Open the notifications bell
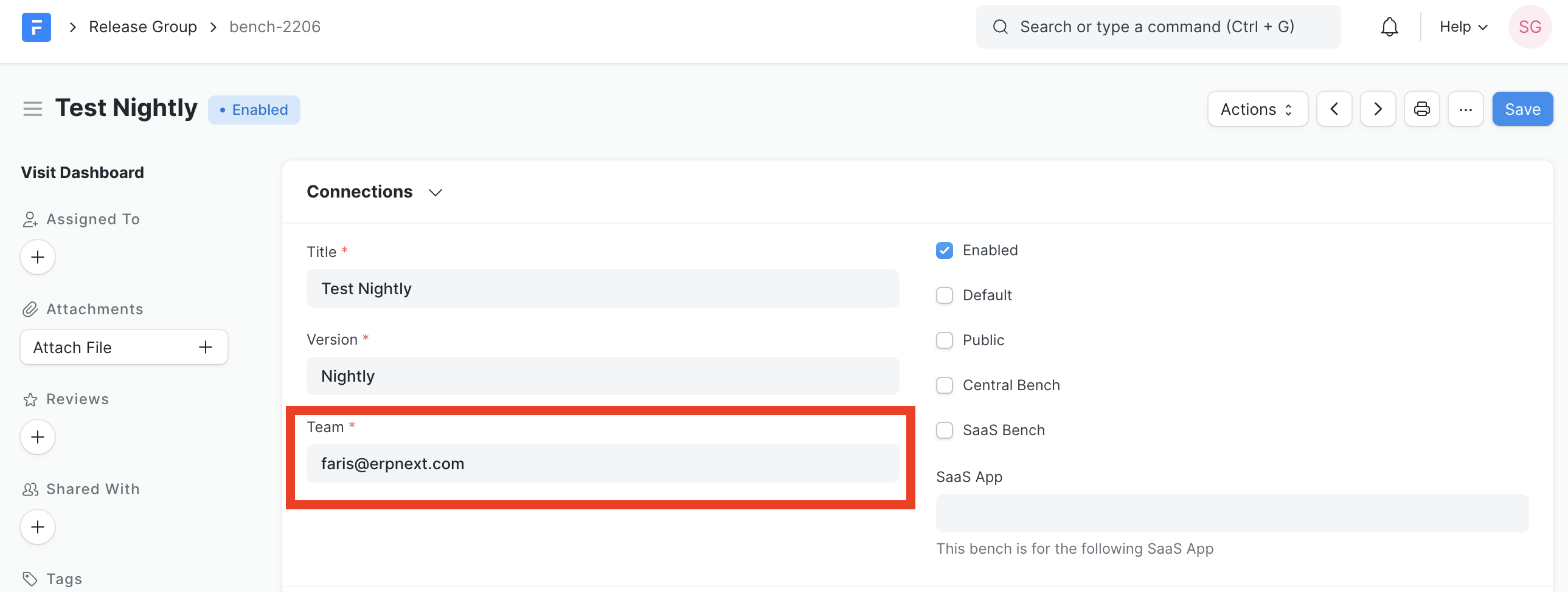Image resolution: width=1568 pixels, height=592 pixels. [x=1389, y=27]
